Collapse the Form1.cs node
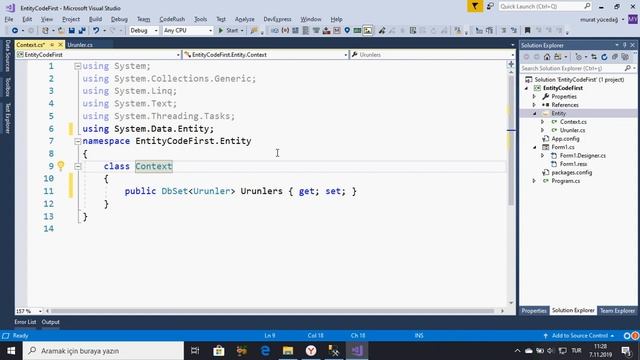Screen dimensions: 640x360 [x=534, y=147]
